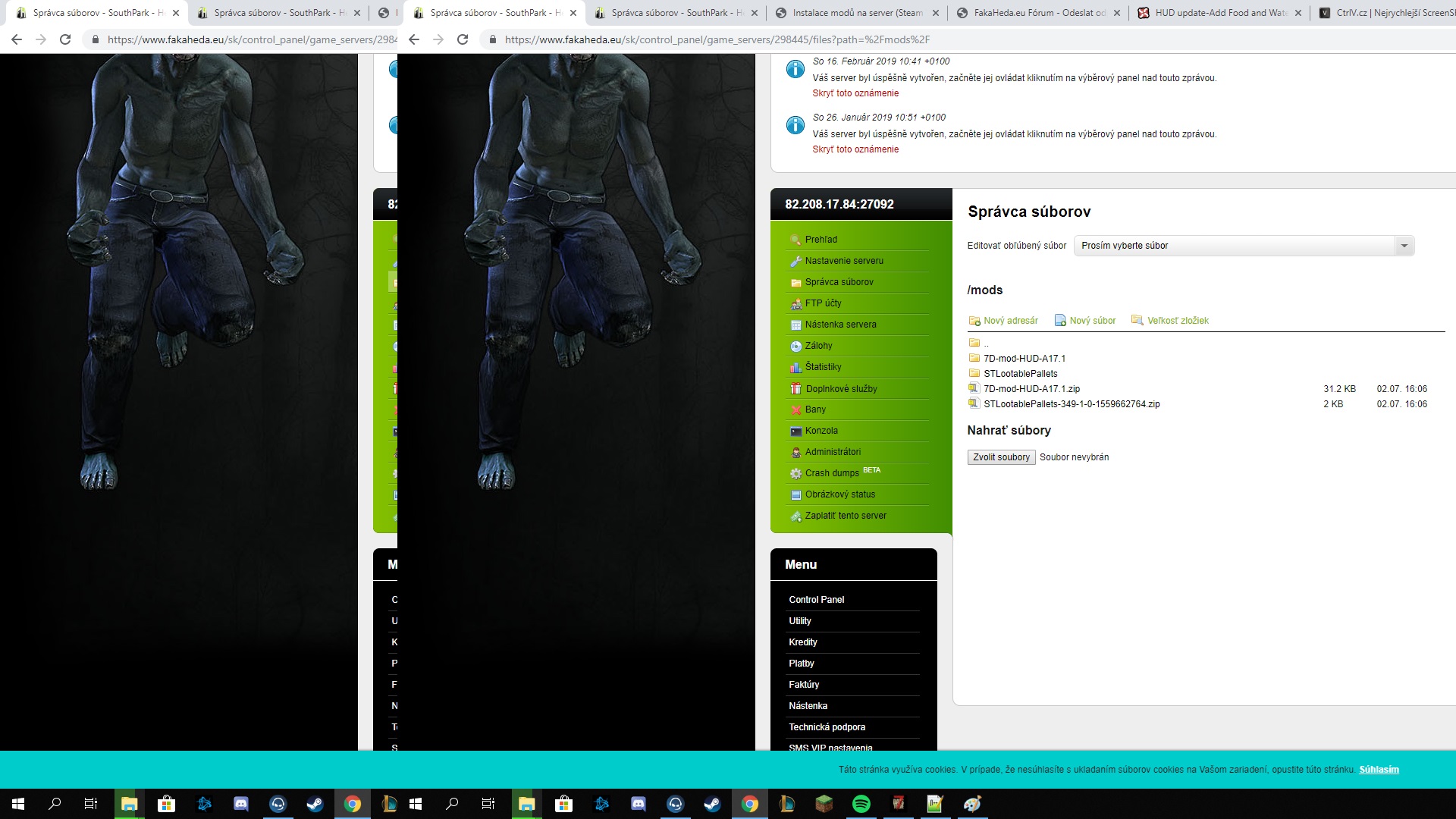Switch to 'Instalace modů na server' tab
This screenshot has width=1456, height=819.
coord(857,13)
